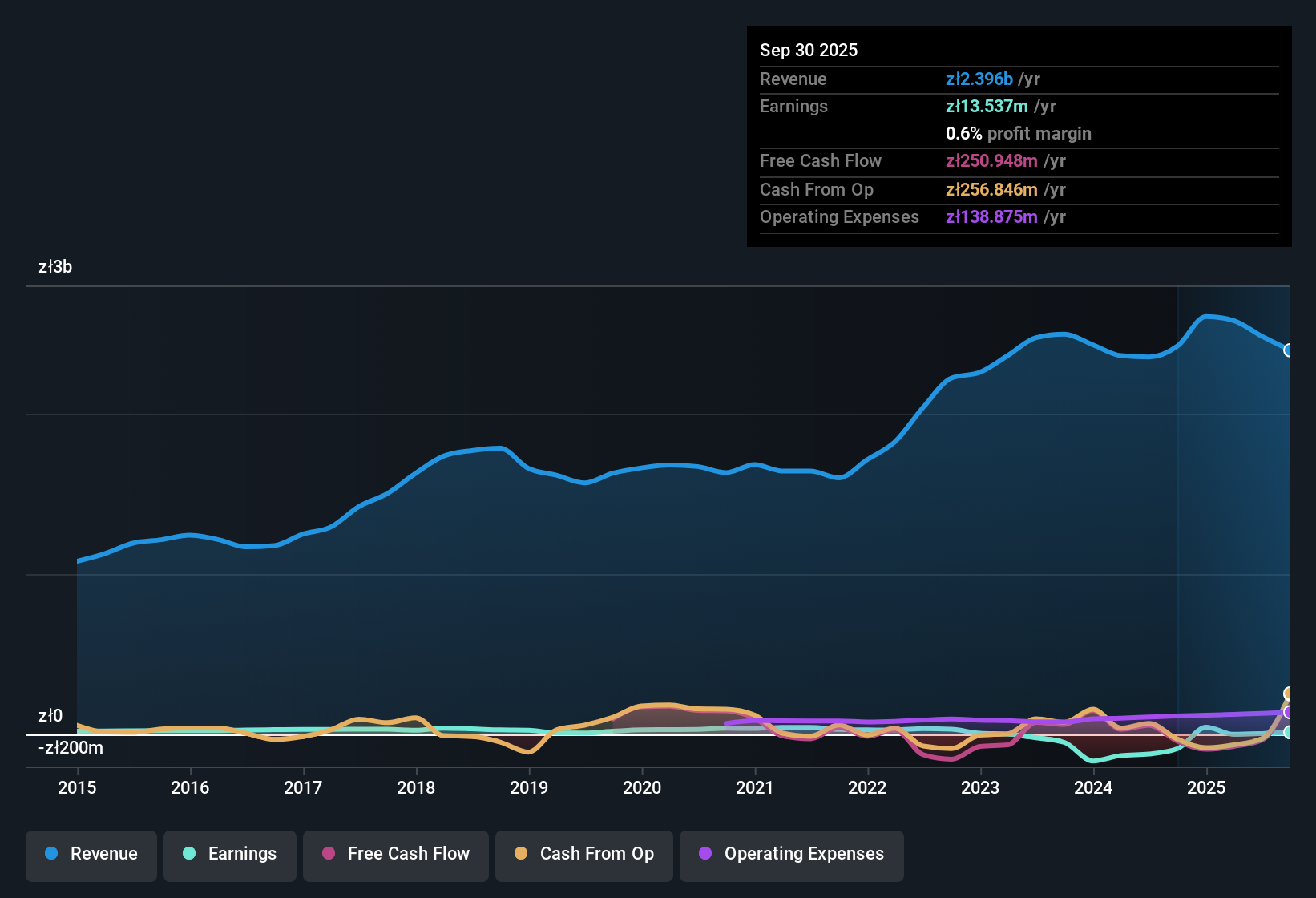Click the purple Operating Expenses legend dot
Image resolution: width=1316 pixels, height=898 pixels.
coord(705,854)
